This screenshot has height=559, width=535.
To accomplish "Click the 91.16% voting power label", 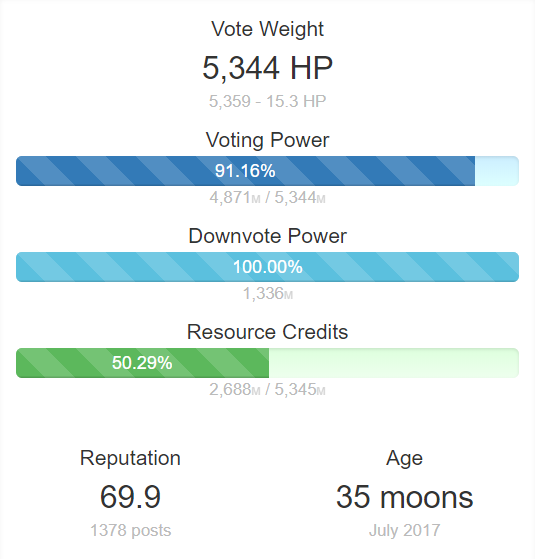I will click(x=245, y=171).
